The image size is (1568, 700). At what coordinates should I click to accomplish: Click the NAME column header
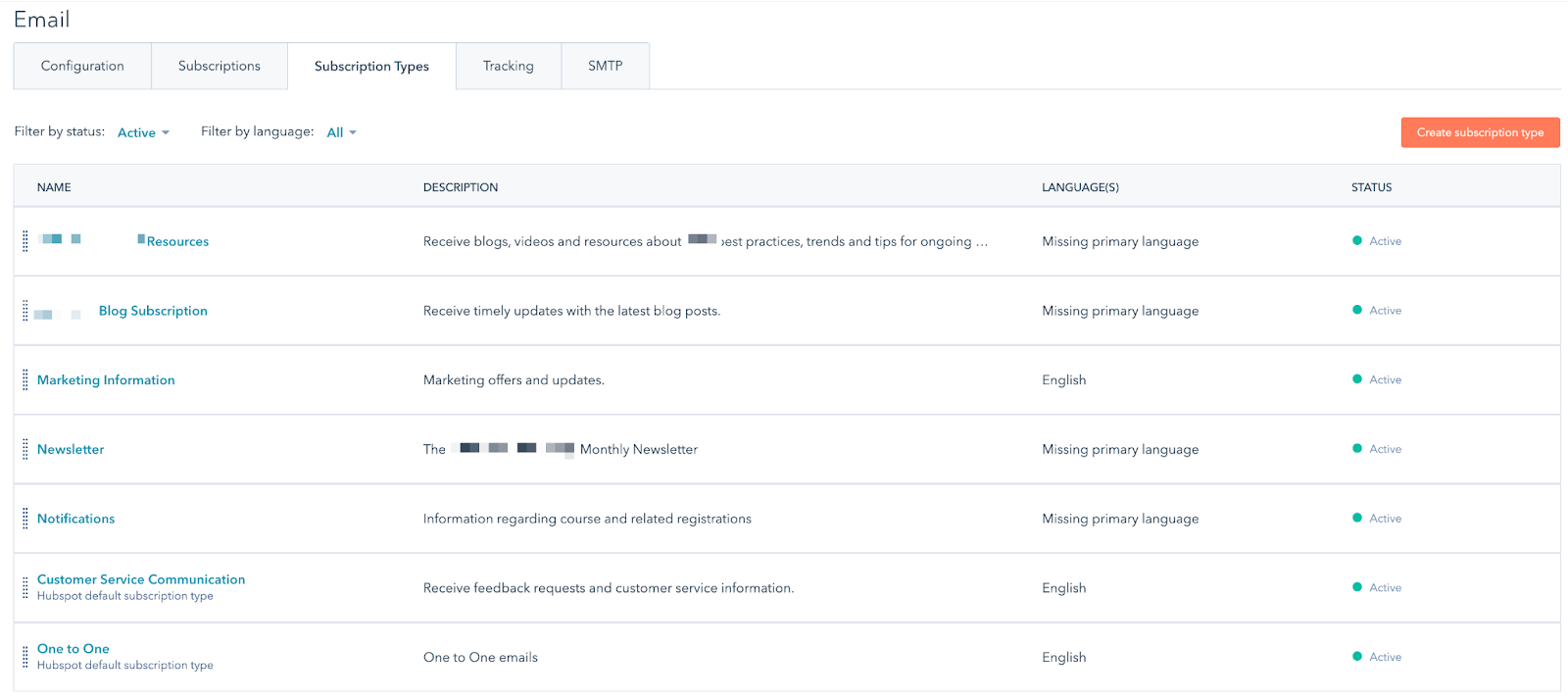54,187
